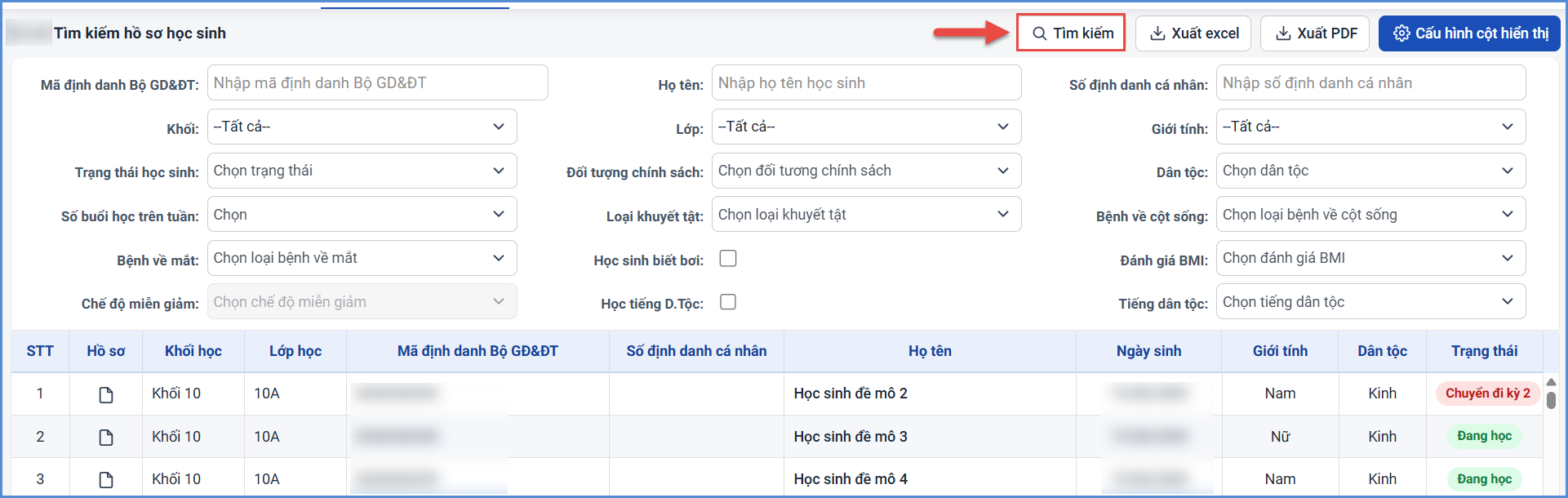Image resolution: width=1568 pixels, height=498 pixels.
Task: Click the Số định danh cá nhân input field
Action: 1370,82
